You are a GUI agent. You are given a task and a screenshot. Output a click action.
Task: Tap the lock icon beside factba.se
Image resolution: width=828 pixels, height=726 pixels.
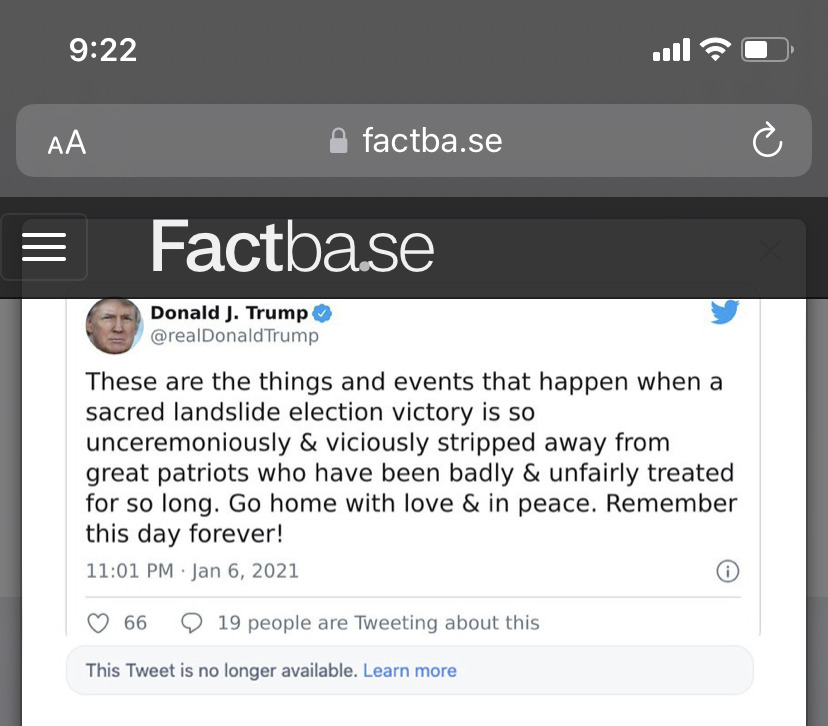point(338,140)
